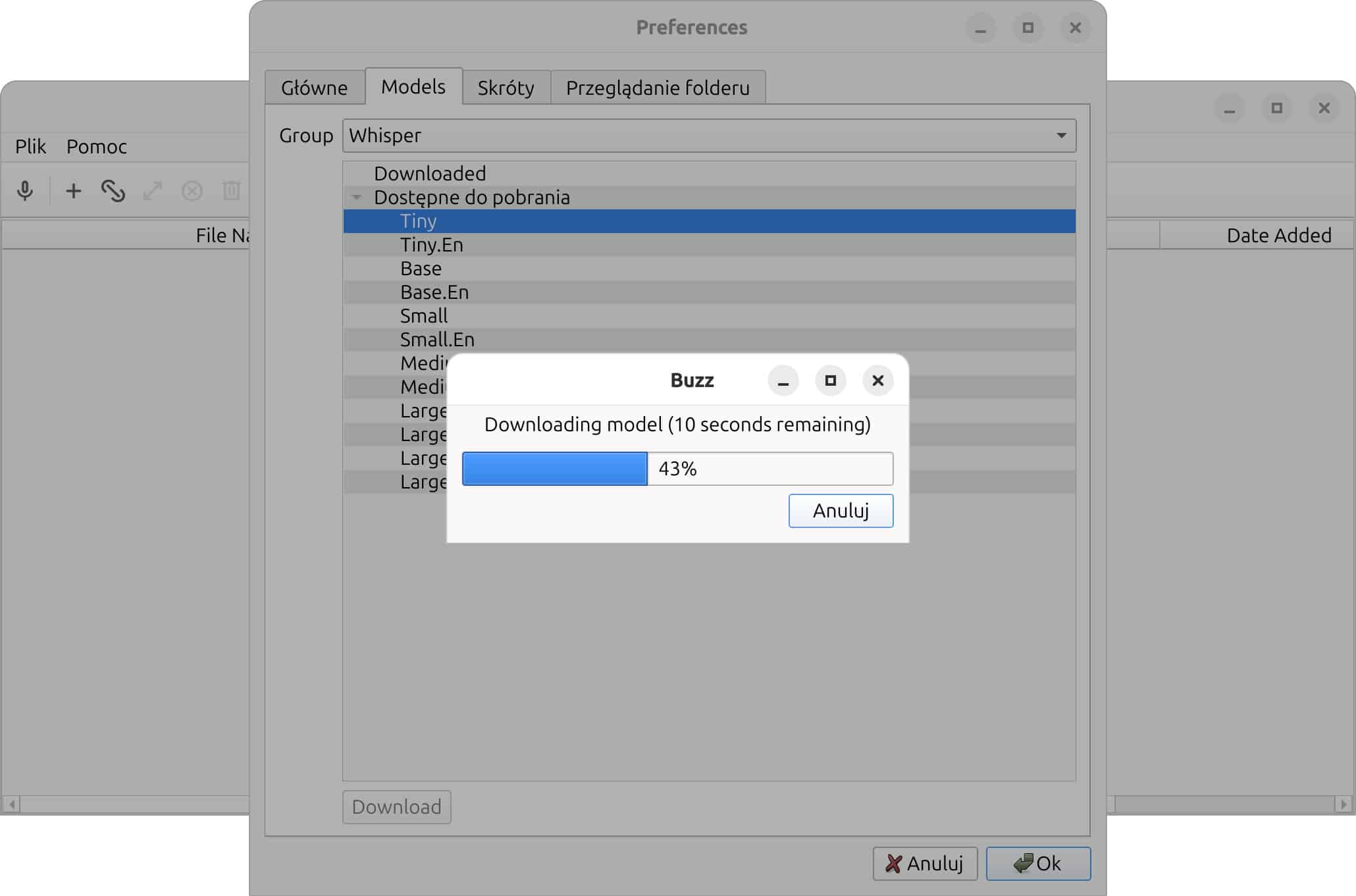Click the circled X cancel transcription icon

[192, 191]
